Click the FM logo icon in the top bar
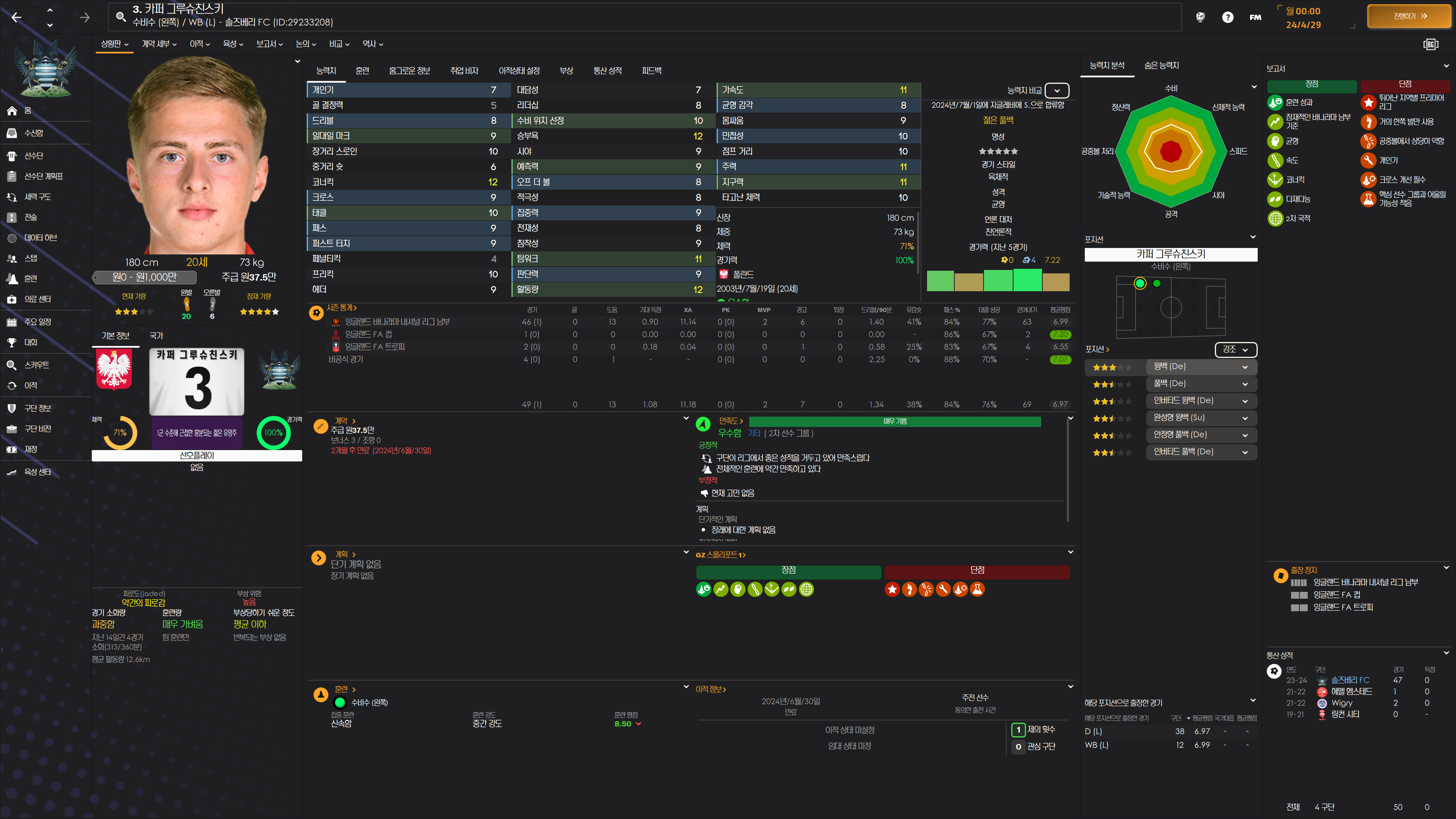The width and height of the screenshot is (1456, 819). point(1255,17)
